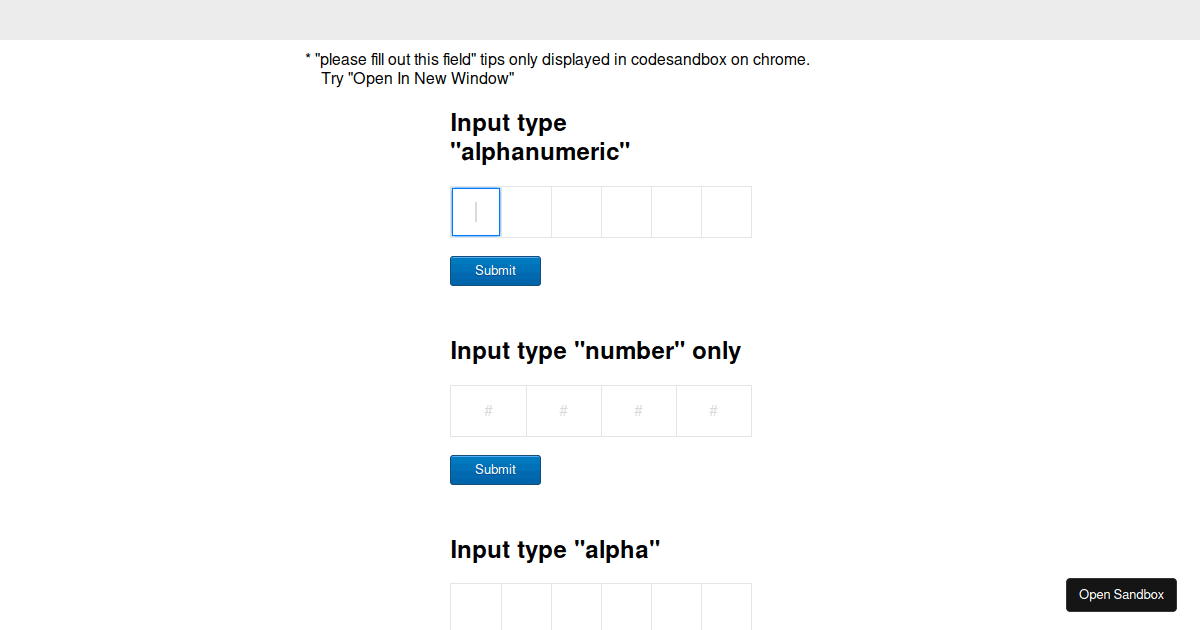This screenshot has height=630, width=1200.
Task: Click the first alpha input cell
Action: (x=475, y=606)
